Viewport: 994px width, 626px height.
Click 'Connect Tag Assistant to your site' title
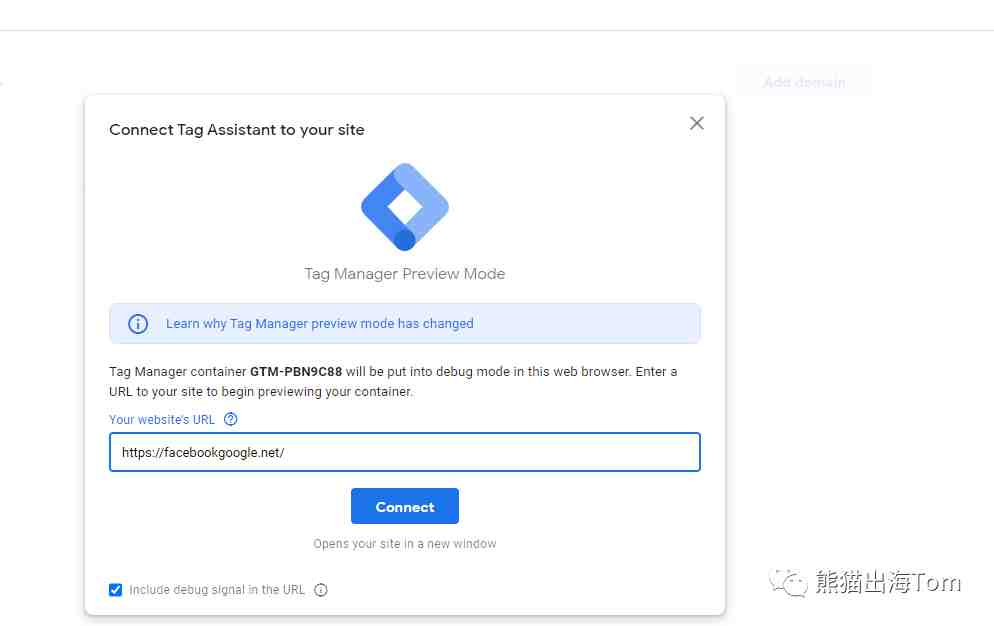tap(236, 130)
